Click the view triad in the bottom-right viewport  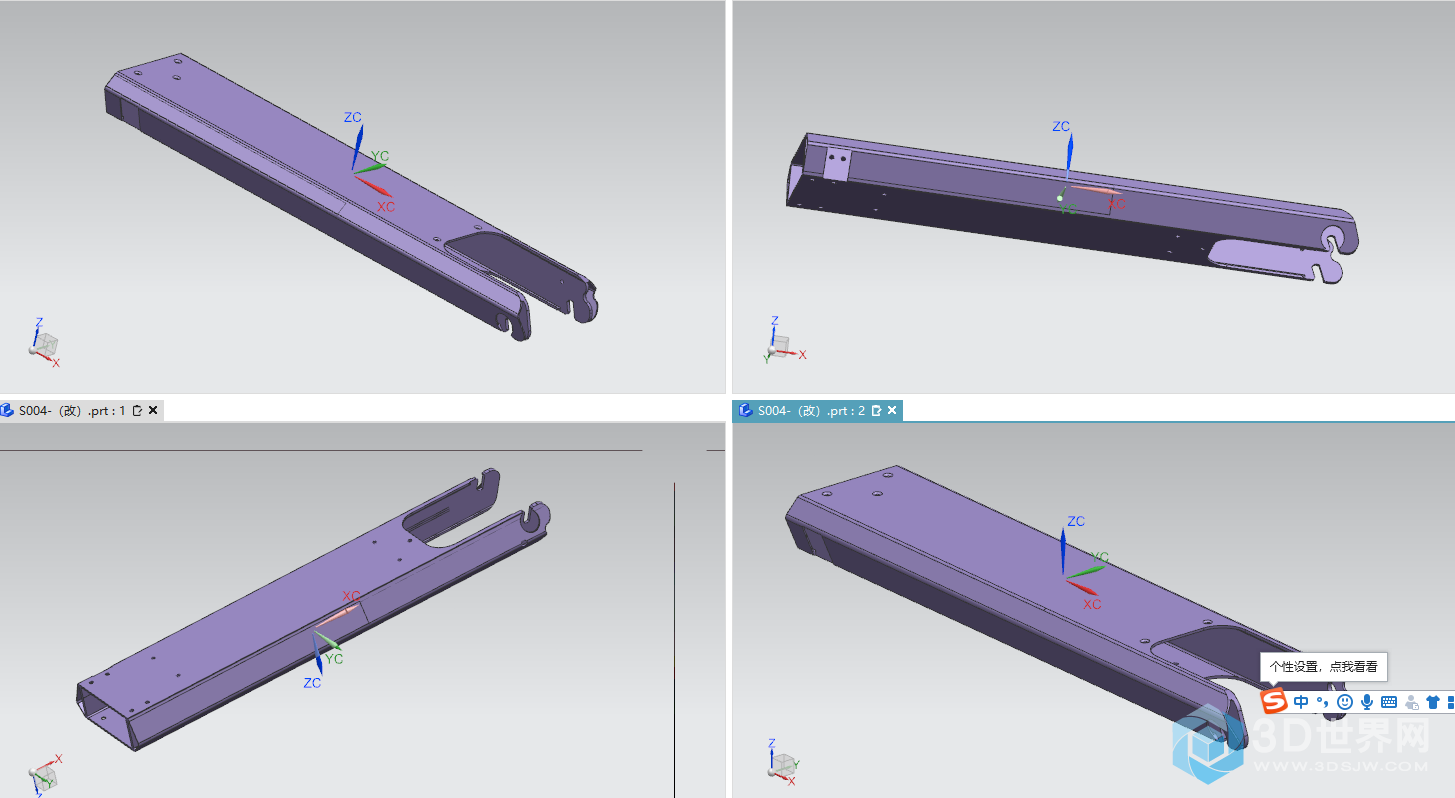click(x=784, y=762)
